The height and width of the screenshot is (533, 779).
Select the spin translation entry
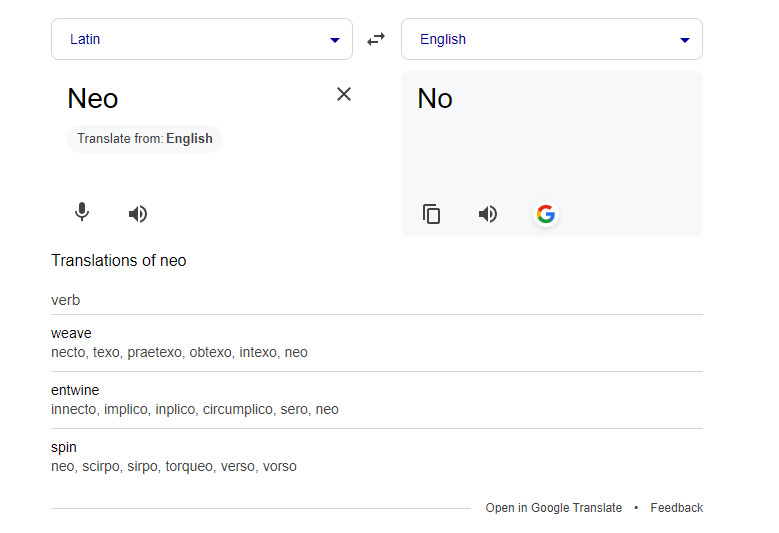(64, 447)
